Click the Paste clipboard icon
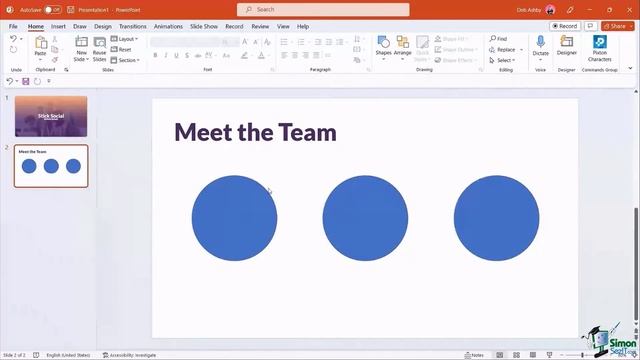This screenshot has height=360, width=640. point(40,42)
